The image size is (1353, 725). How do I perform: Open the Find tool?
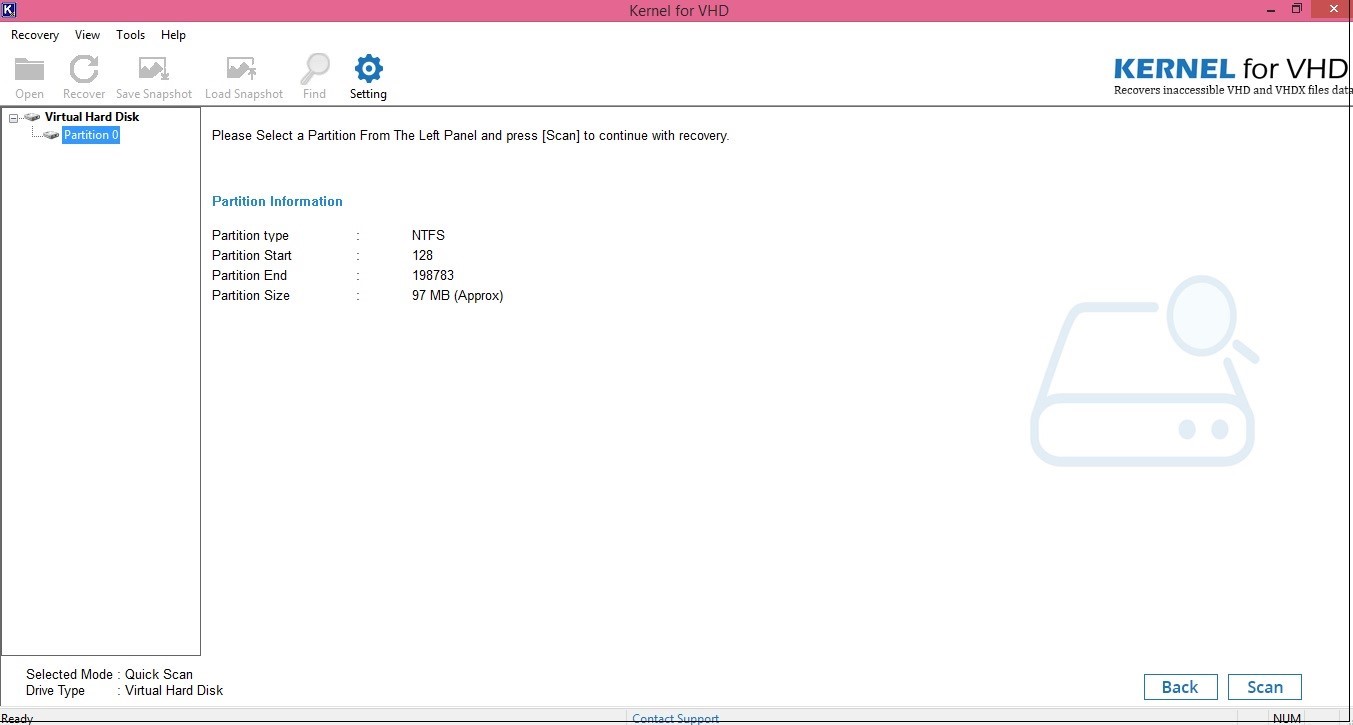click(x=314, y=68)
